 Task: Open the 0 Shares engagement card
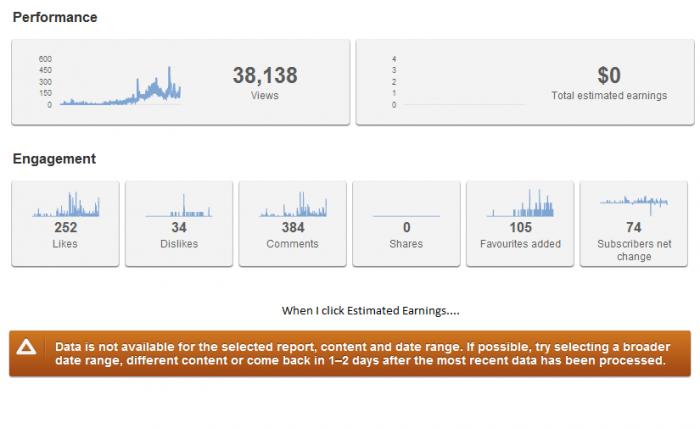pyautogui.click(x=406, y=224)
